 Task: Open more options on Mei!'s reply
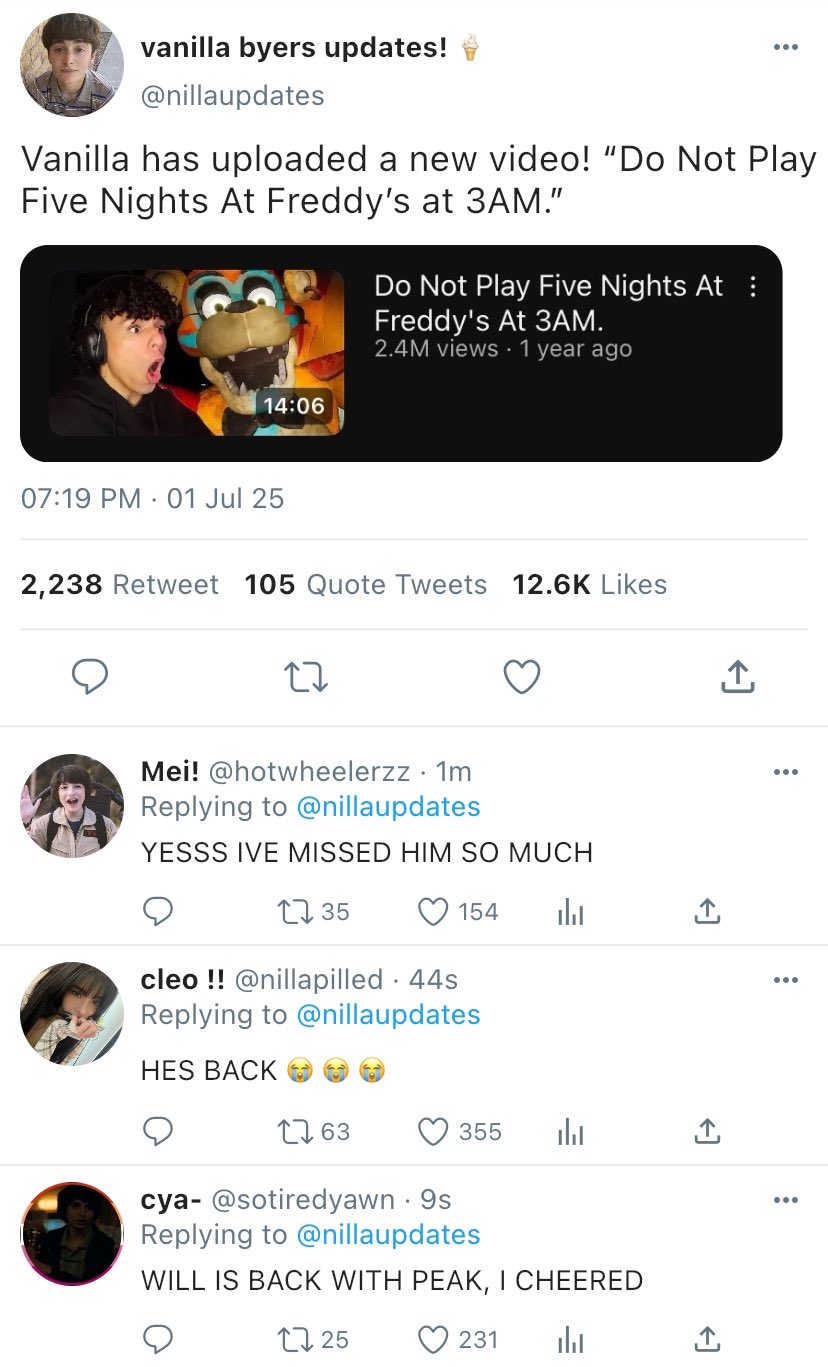(787, 772)
